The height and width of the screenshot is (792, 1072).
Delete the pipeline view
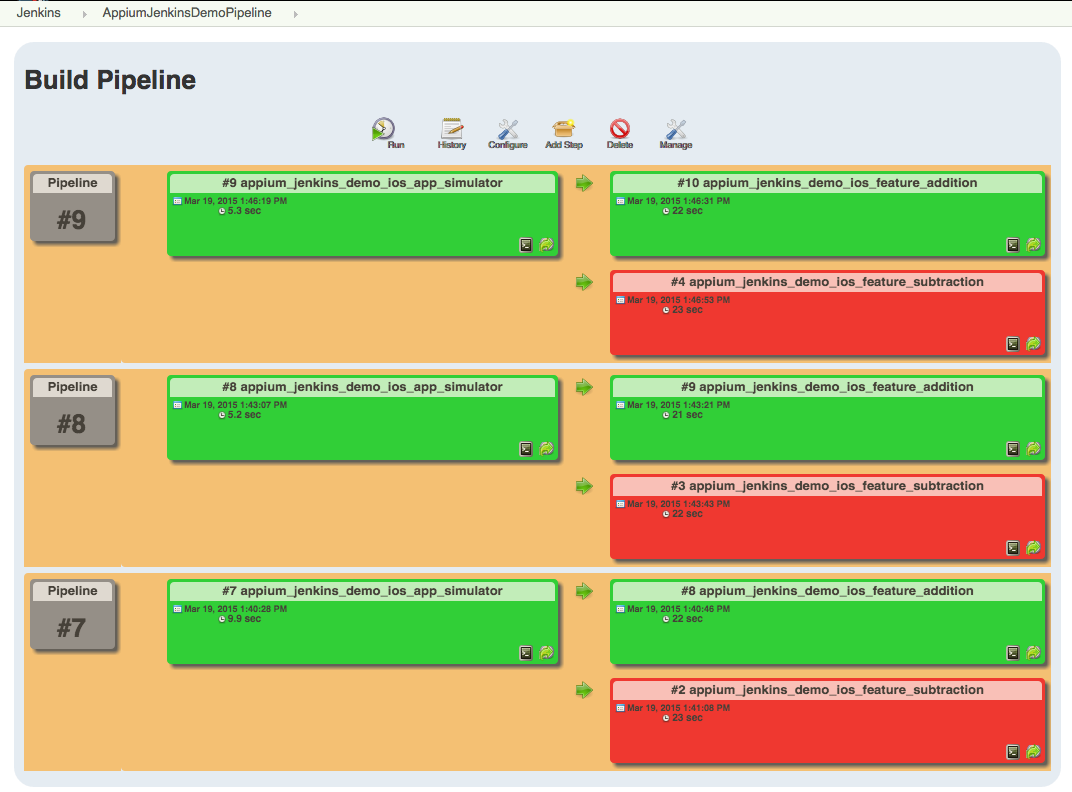tap(620, 133)
